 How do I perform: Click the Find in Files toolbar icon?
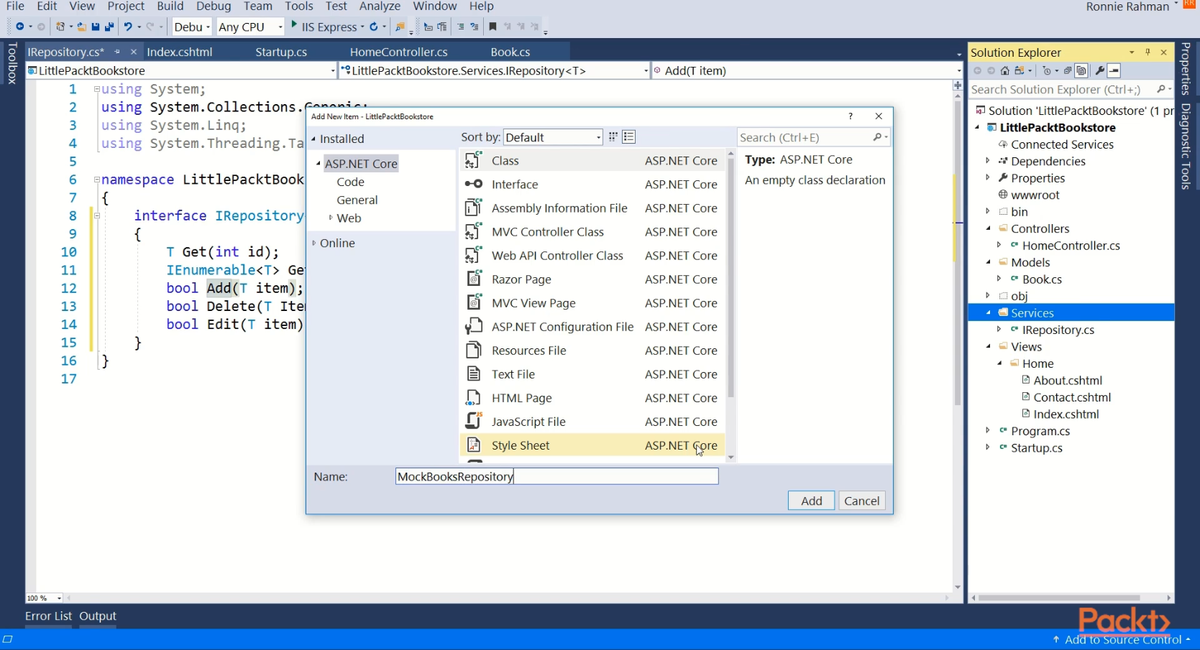(399, 27)
